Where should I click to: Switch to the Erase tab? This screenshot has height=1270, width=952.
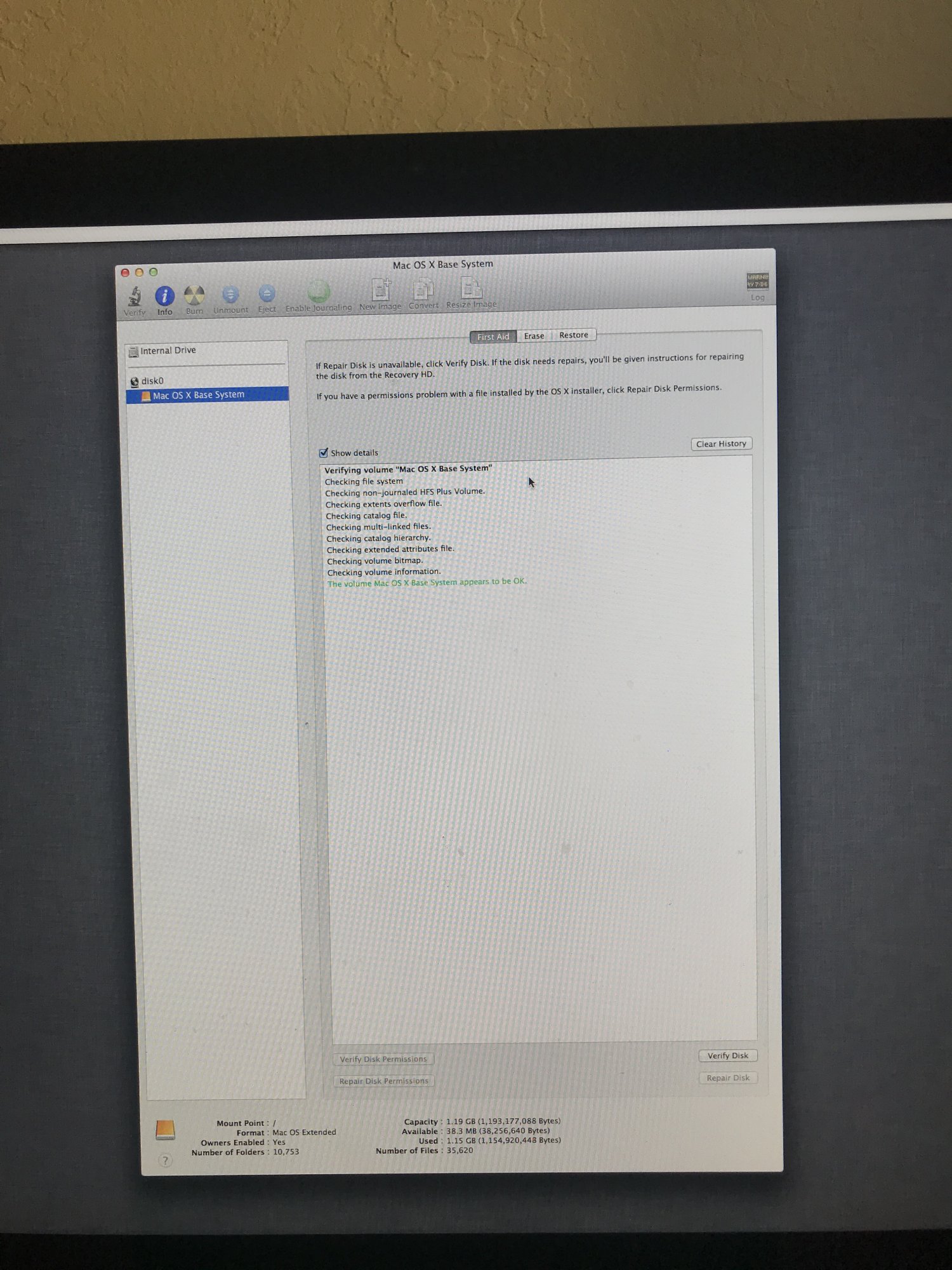pos(534,336)
